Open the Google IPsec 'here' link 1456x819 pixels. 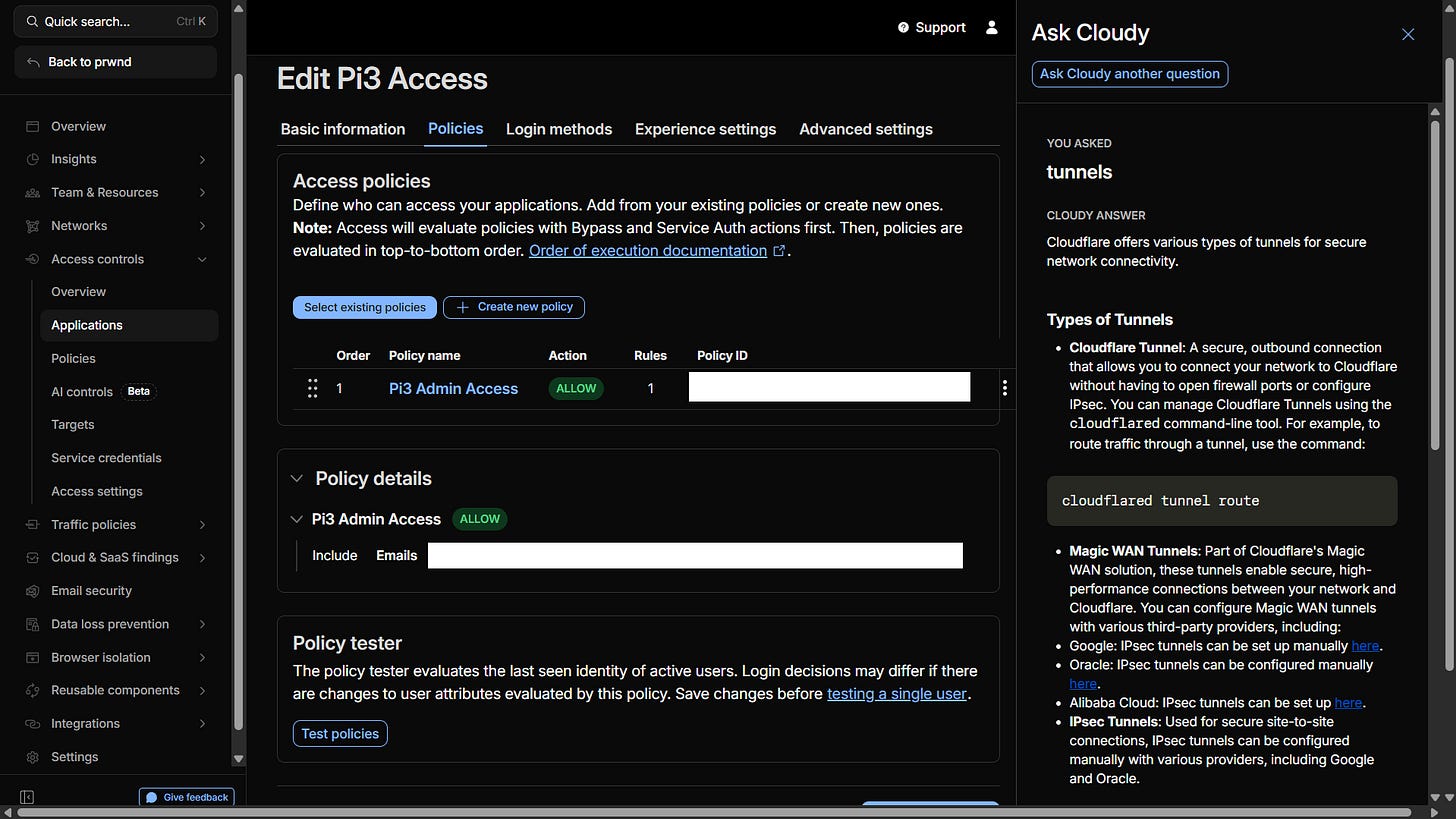tap(1365, 646)
